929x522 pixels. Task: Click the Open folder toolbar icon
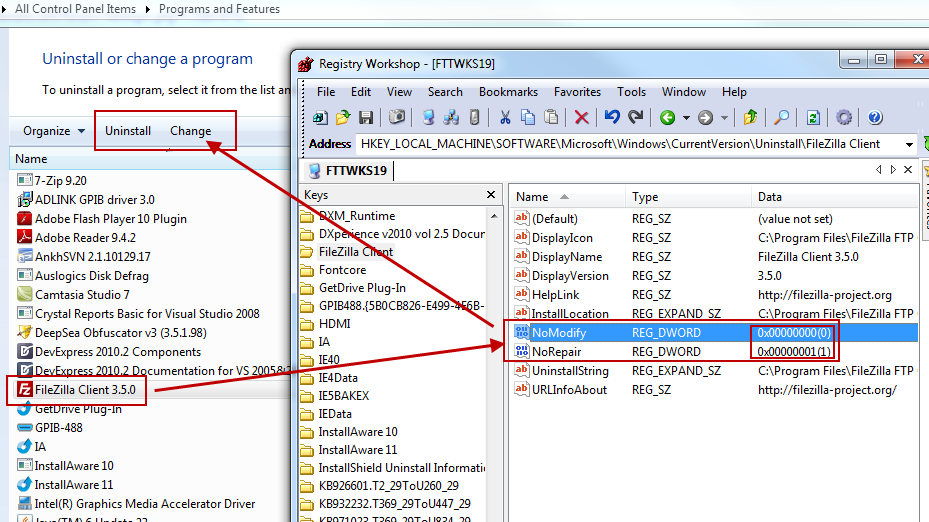pos(343,117)
